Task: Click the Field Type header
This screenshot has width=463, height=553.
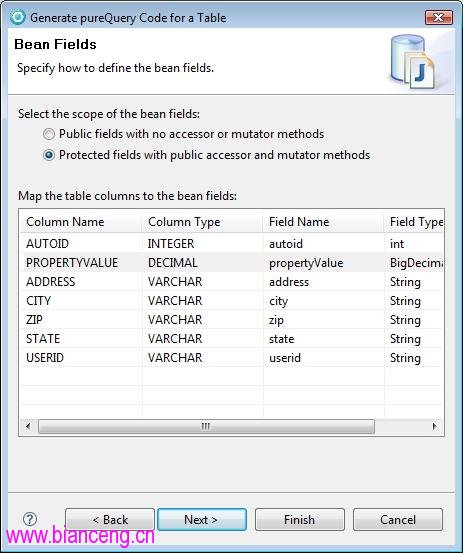Action: (x=414, y=222)
